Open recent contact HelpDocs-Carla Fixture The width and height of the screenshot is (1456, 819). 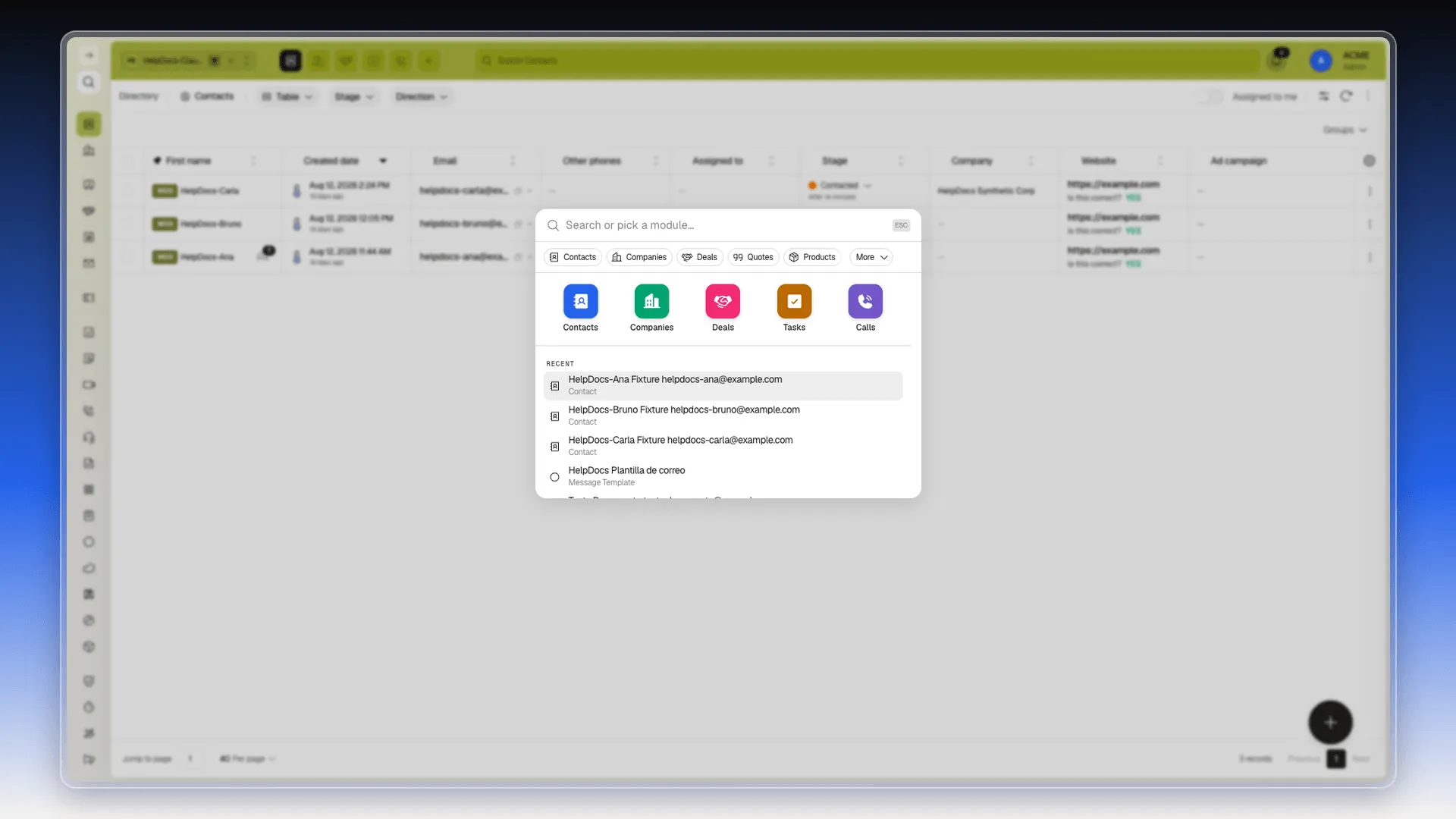click(x=723, y=446)
